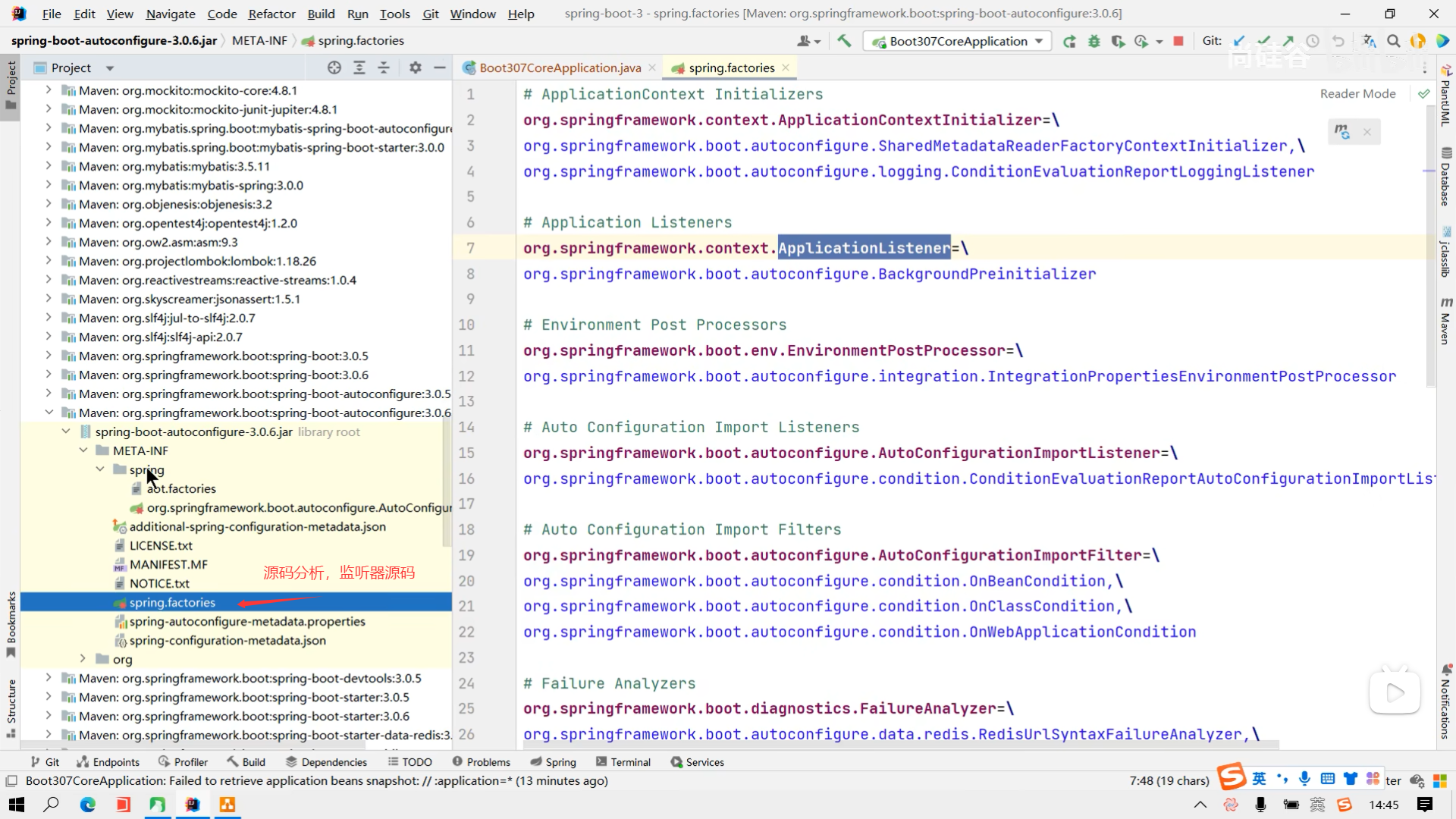Image resolution: width=1456 pixels, height=819 pixels.
Task: Click the Search Everywhere magnifier icon
Action: (x=1393, y=41)
